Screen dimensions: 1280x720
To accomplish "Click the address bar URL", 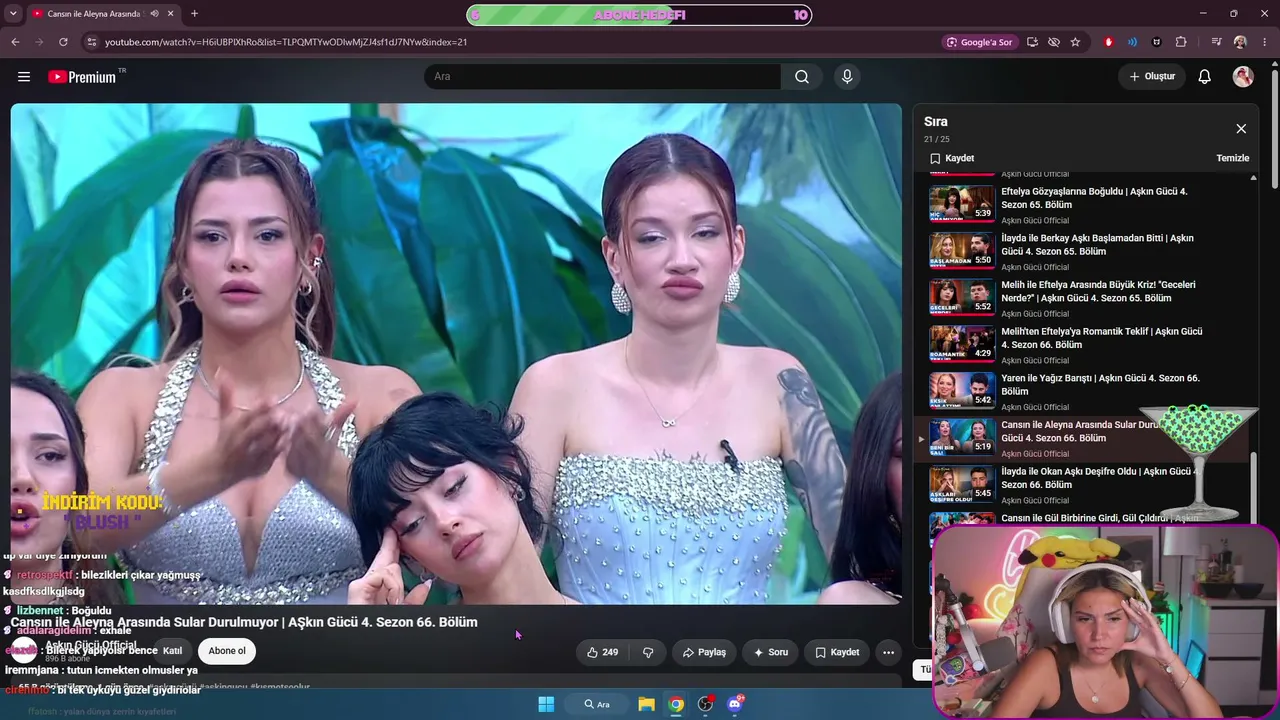I will click(286, 42).
